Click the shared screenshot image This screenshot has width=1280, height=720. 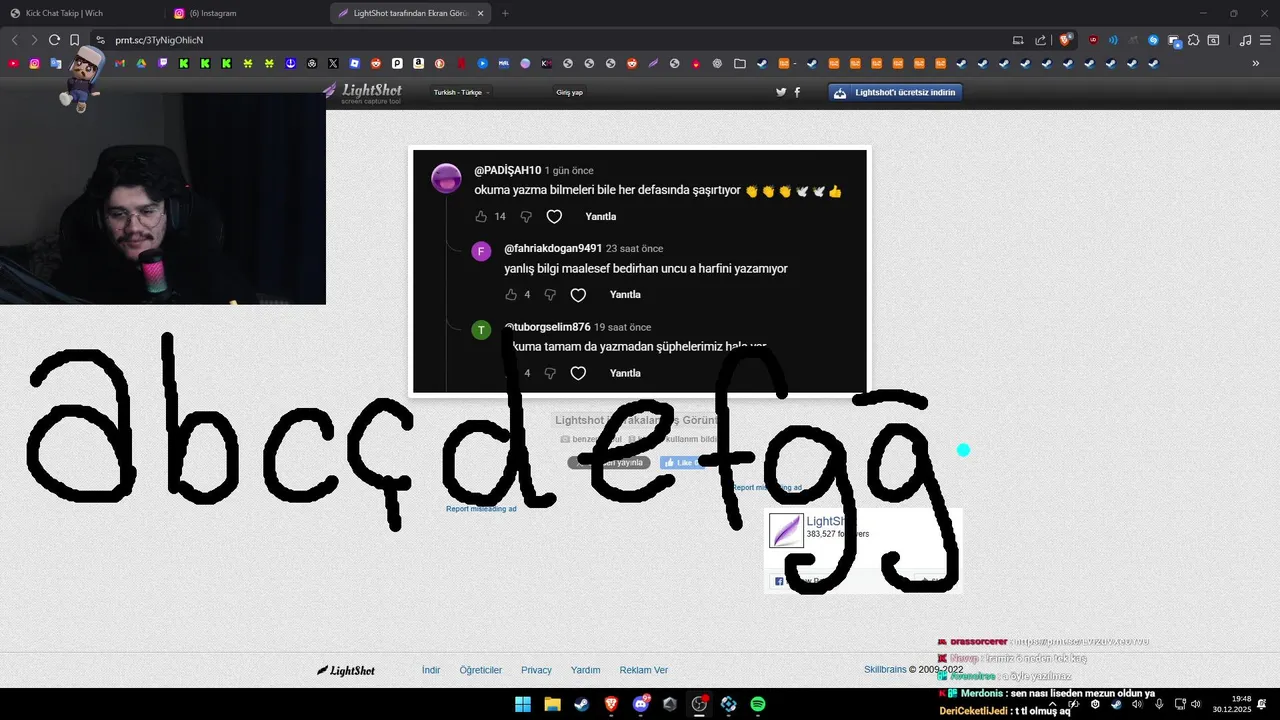click(640, 271)
